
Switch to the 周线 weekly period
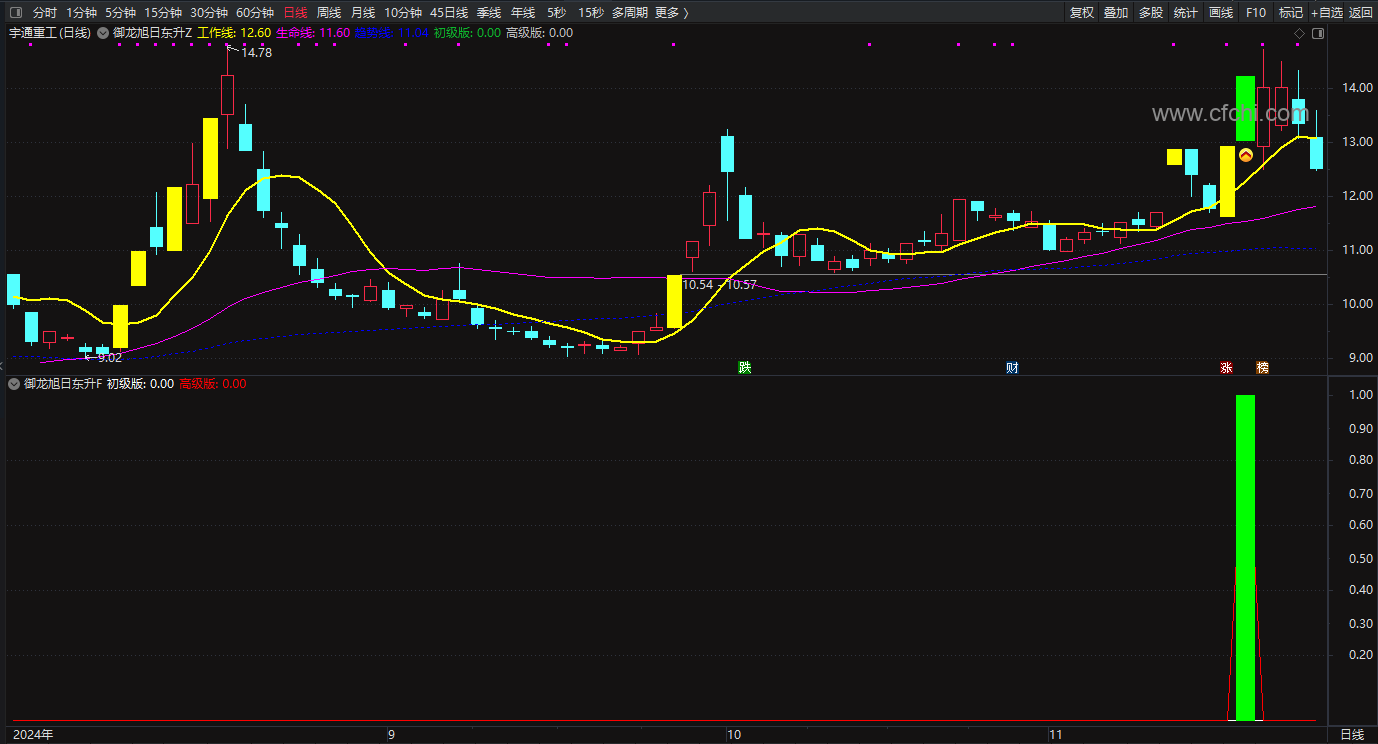[x=329, y=13]
